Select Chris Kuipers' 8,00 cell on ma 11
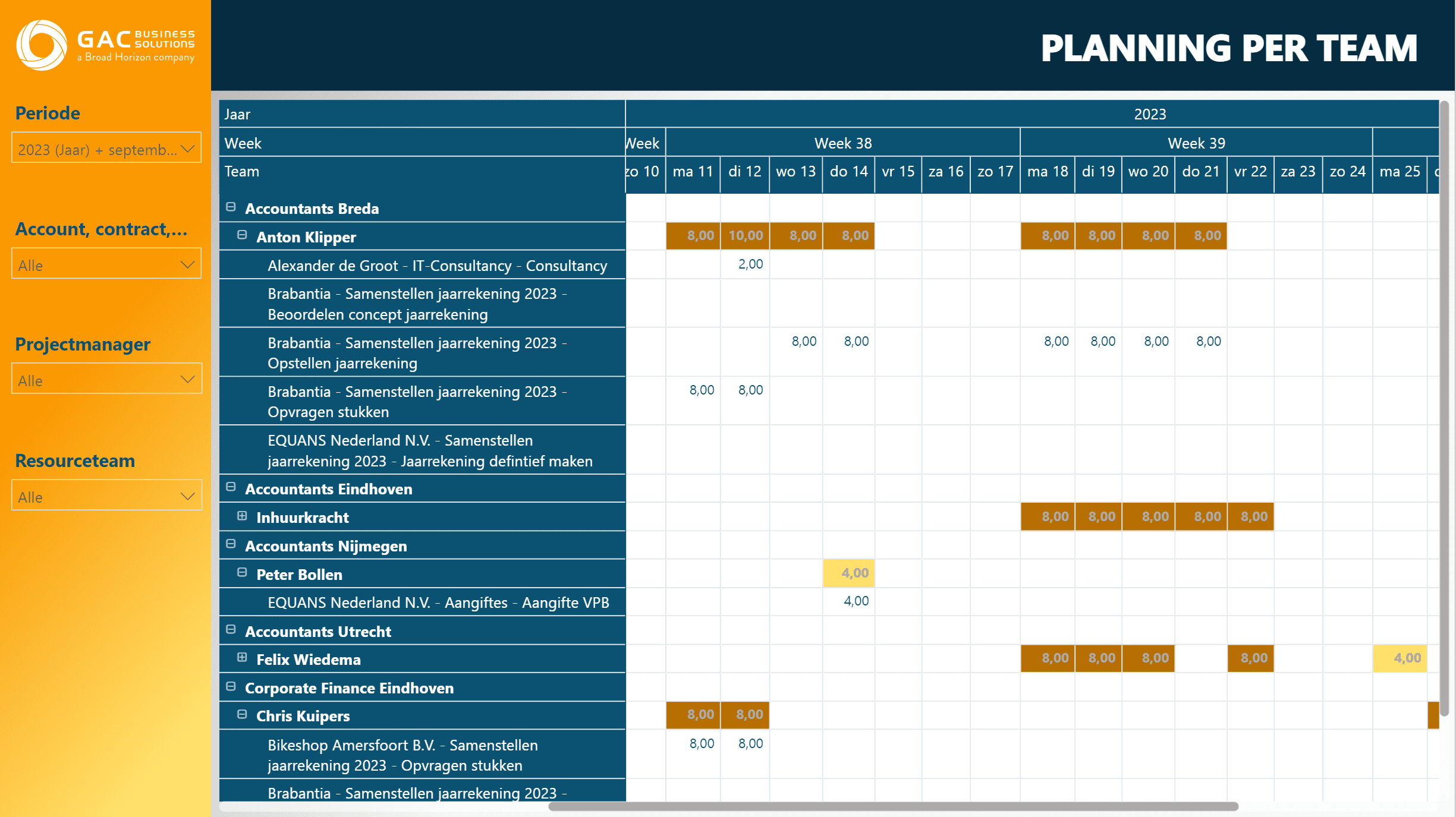 tap(693, 715)
